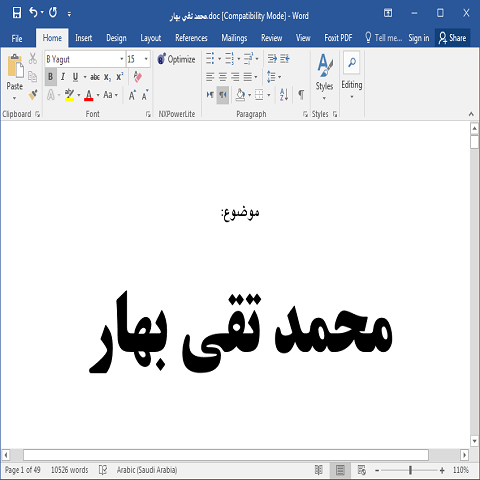The height and width of the screenshot is (480, 480).
Task: Click the Grow Font icon
Action: click(132, 95)
